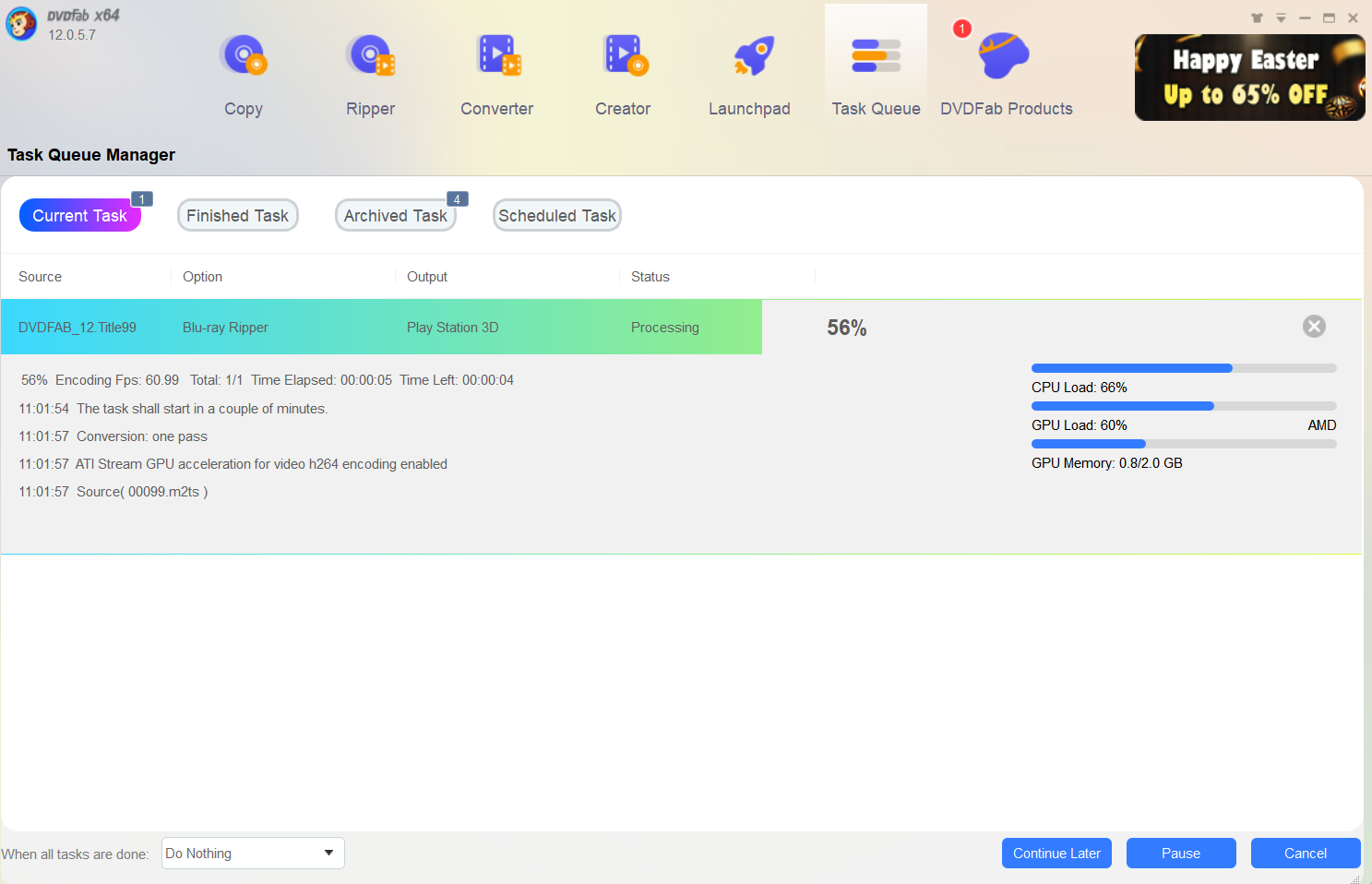Click the GPU Load progress bar
This screenshot has height=884, width=1372.
[x=1184, y=406]
